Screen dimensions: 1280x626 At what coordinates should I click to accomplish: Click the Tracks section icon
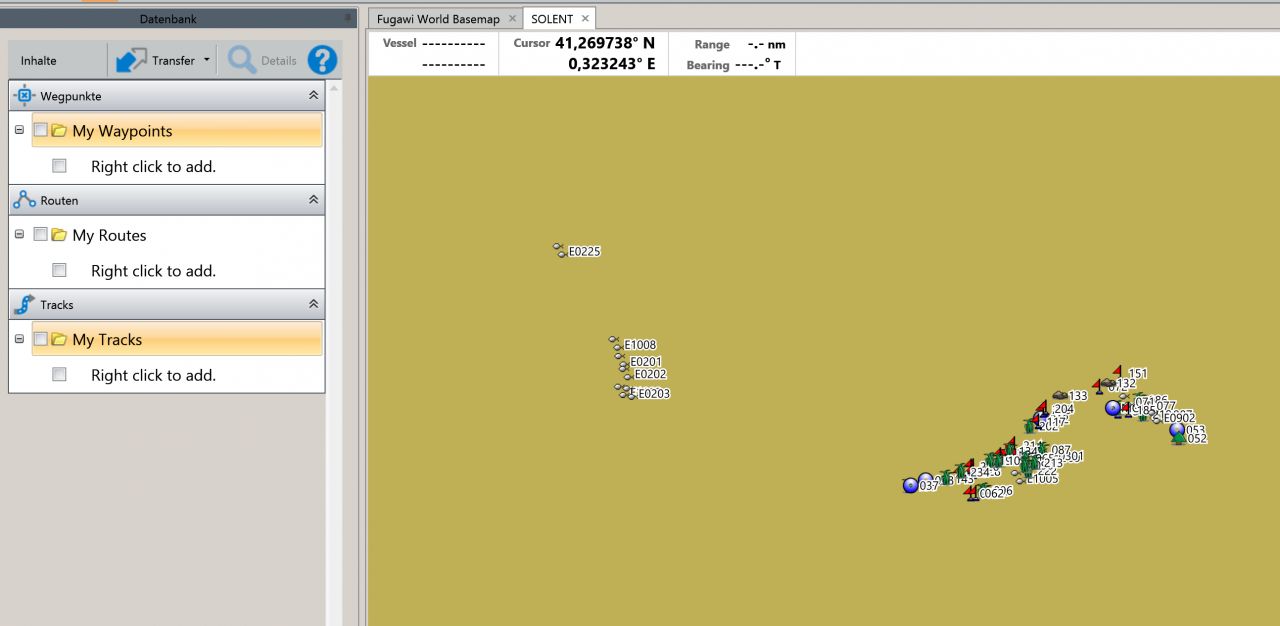click(x=25, y=304)
